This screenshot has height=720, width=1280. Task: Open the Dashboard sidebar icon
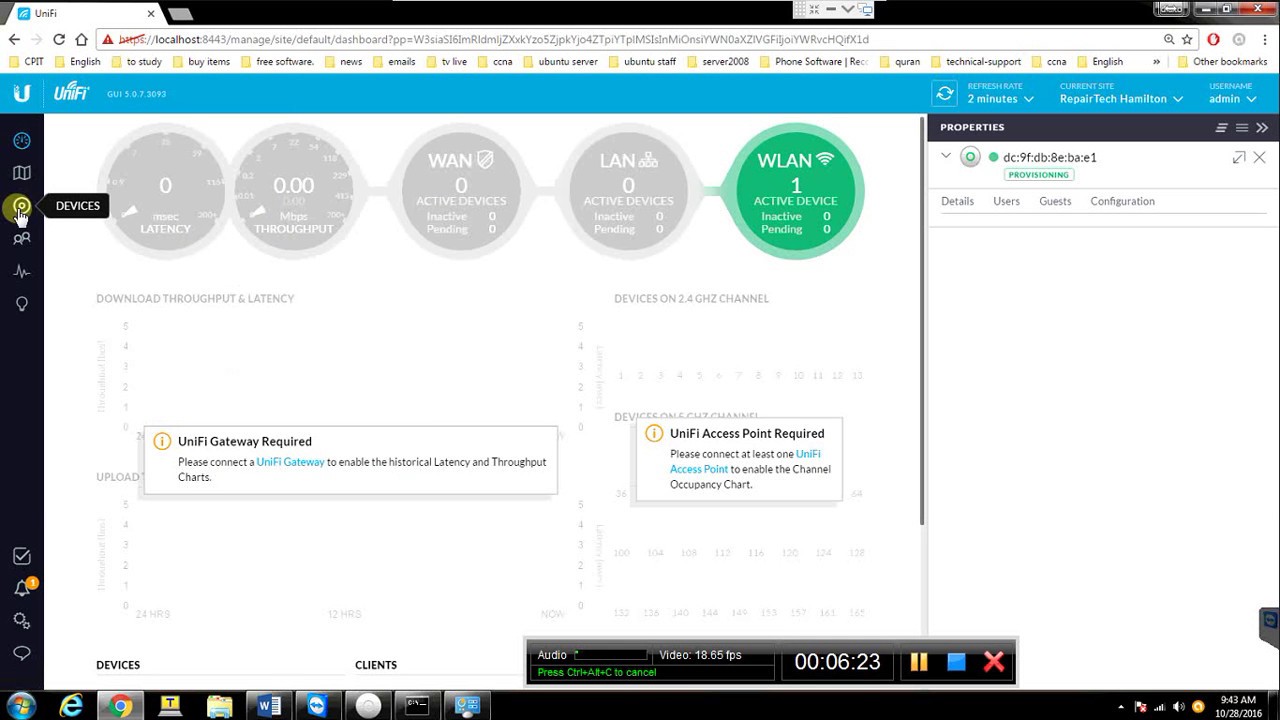click(x=22, y=141)
